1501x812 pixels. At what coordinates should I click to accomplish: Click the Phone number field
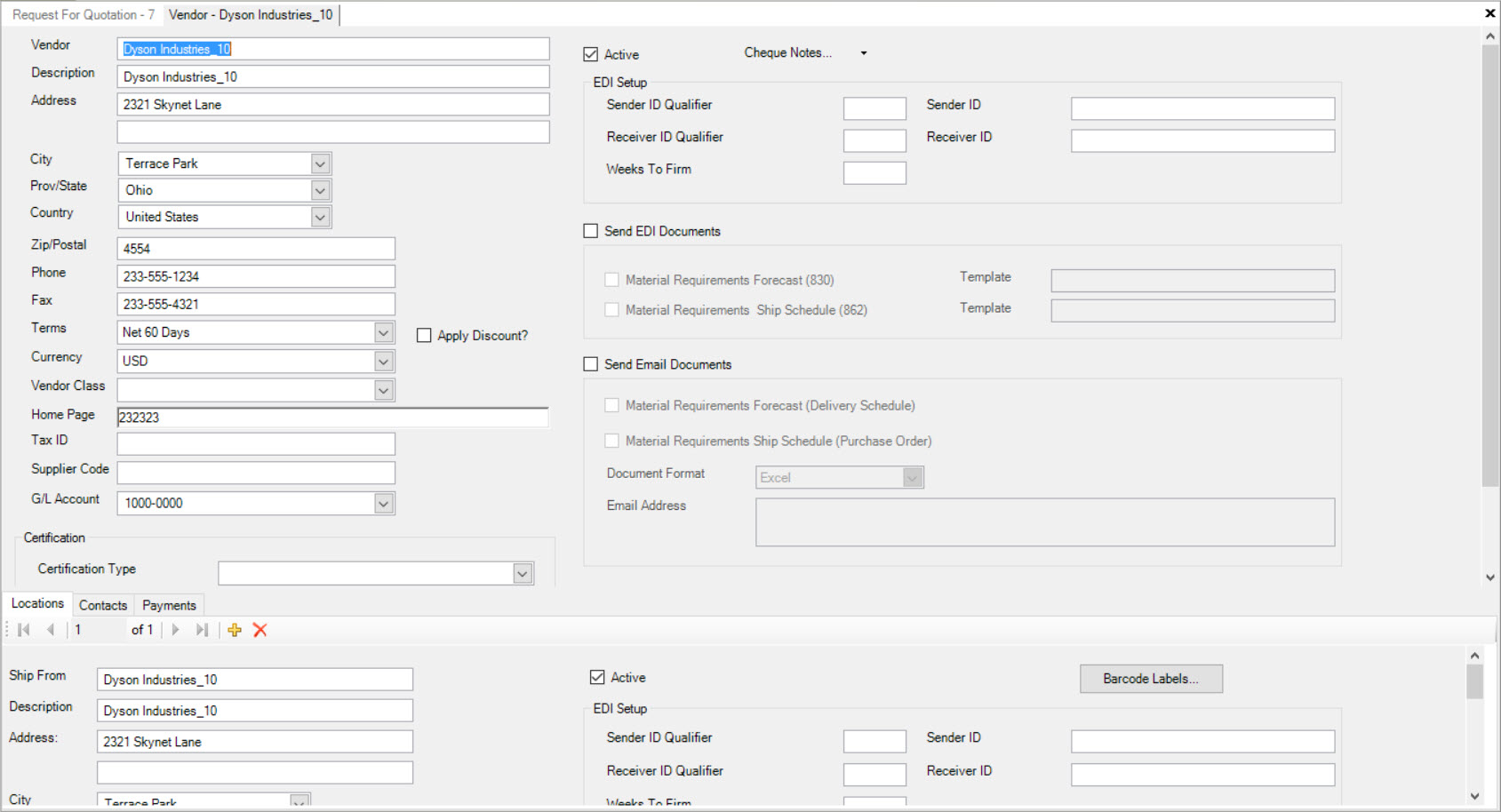point(256,276)
